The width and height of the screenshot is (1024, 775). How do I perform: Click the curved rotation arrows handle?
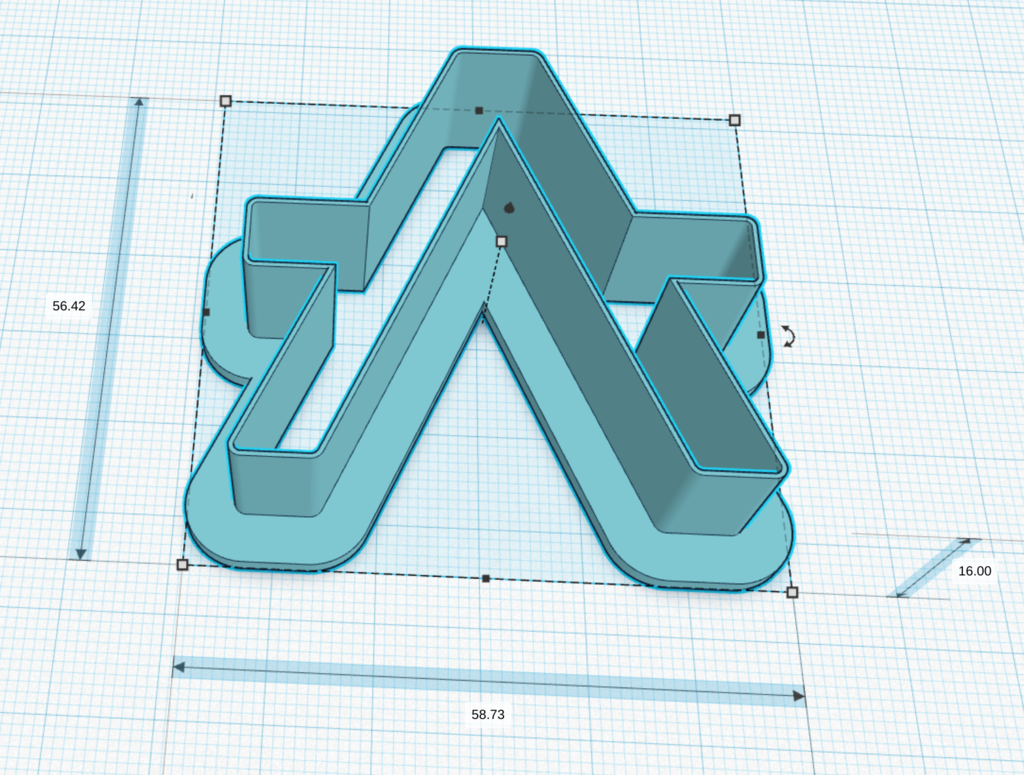click(789, 336)
